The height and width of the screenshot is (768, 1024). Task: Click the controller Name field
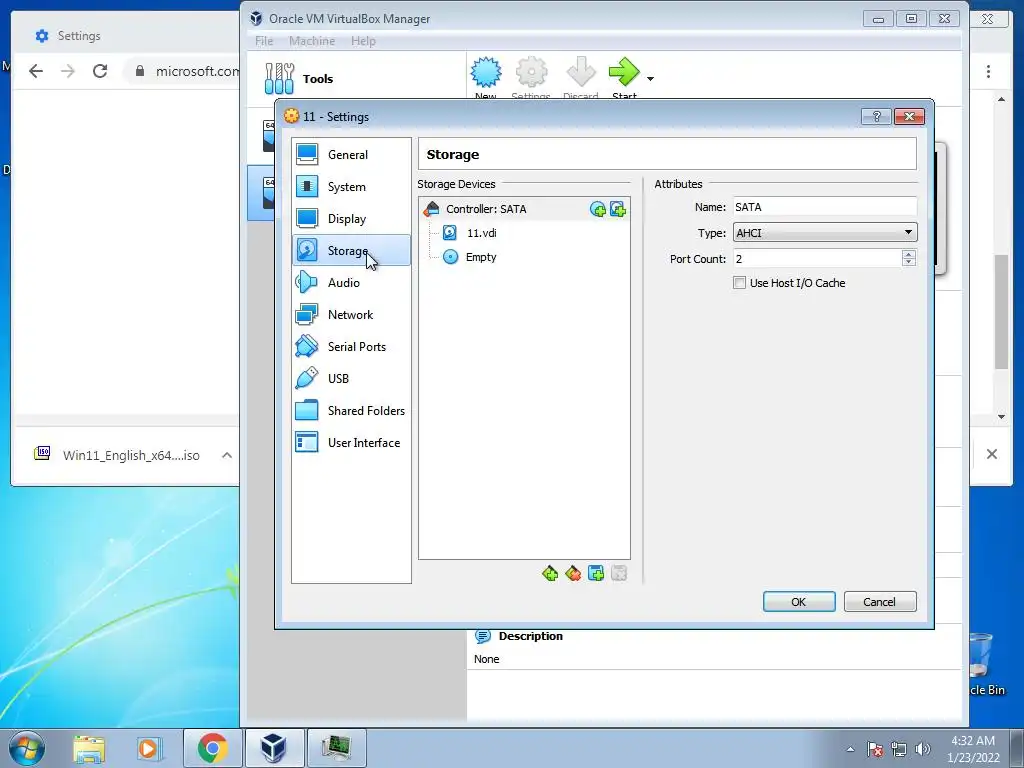(x=825, y=207)
